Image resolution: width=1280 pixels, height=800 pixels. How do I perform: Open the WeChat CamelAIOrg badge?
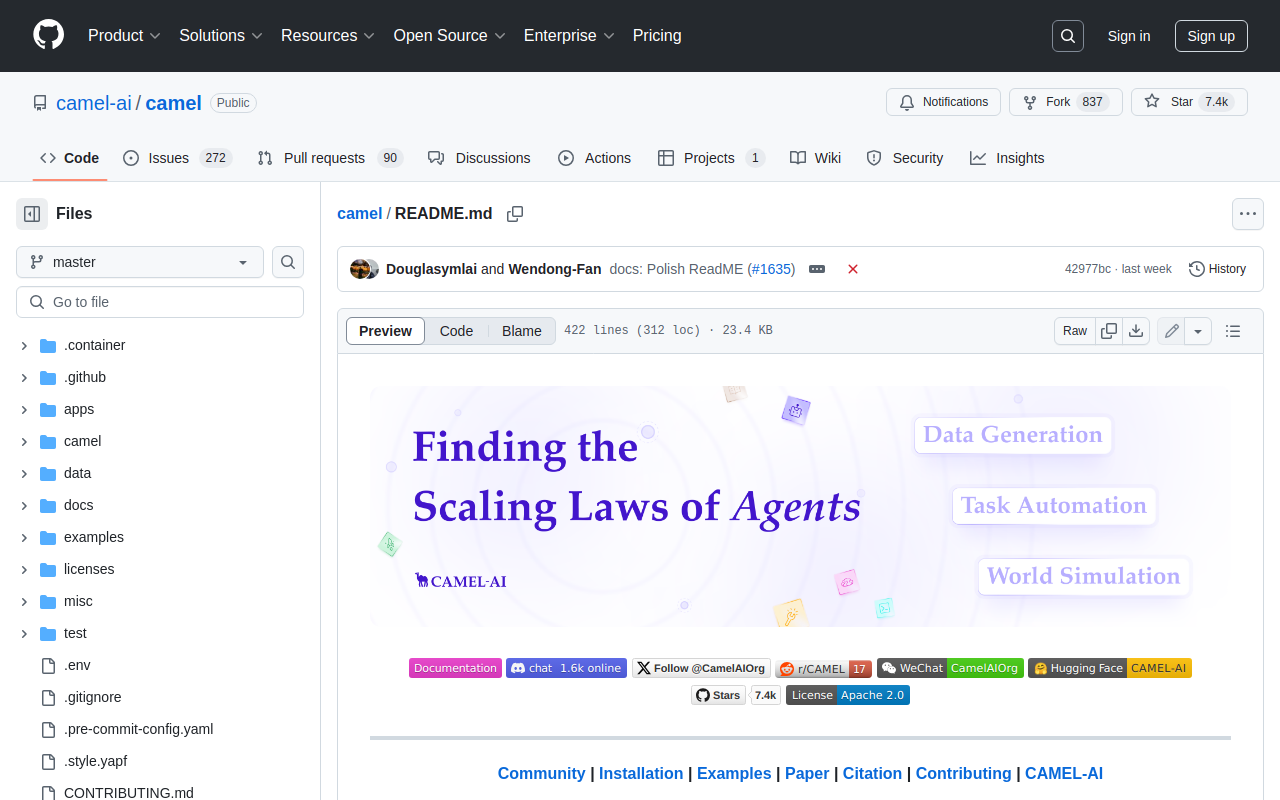pos(950,668)
